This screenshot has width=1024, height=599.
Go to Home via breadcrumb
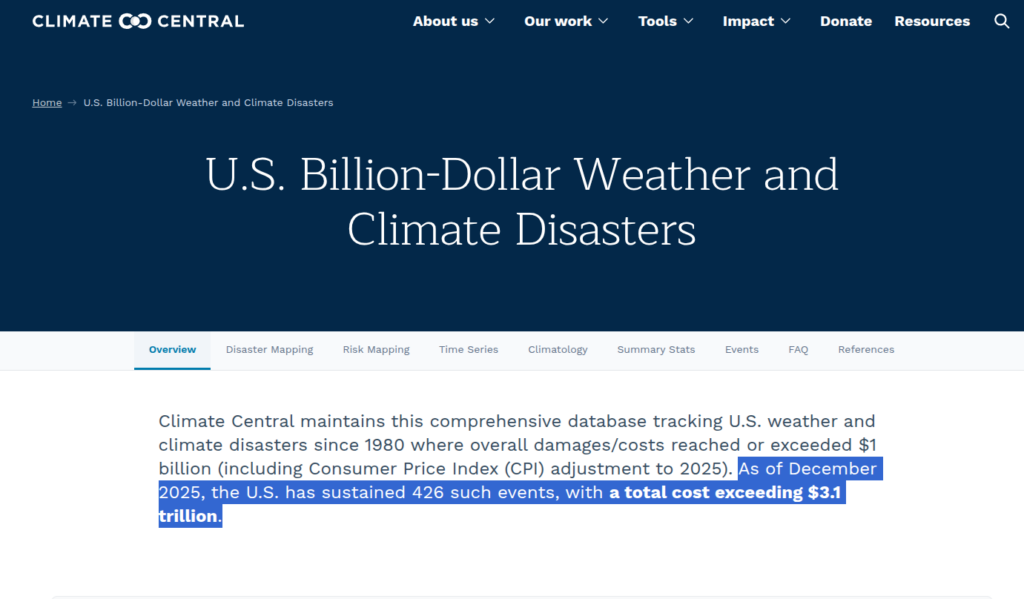tap(47, 103)
